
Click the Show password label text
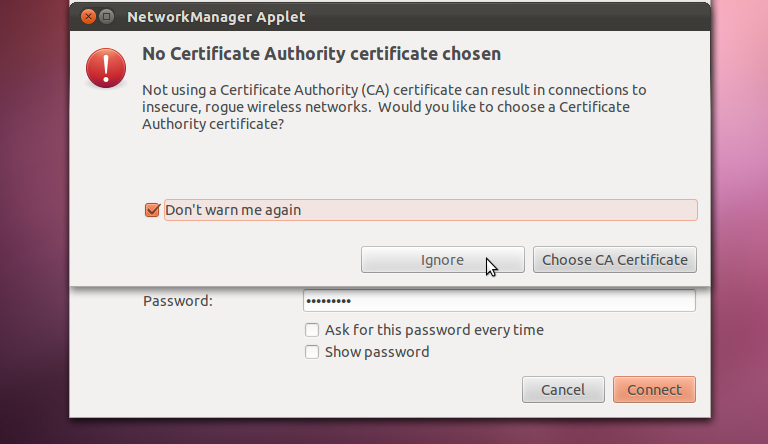click(377, 352)
